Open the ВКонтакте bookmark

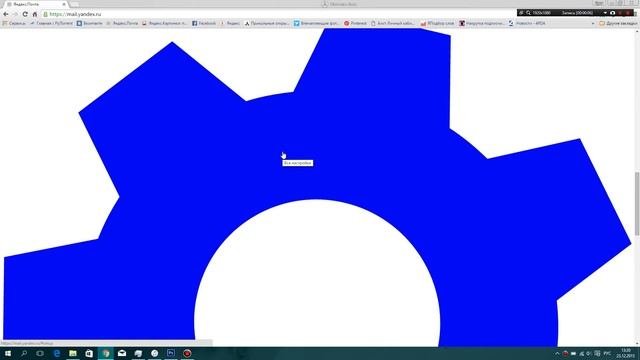click(89, 24)
